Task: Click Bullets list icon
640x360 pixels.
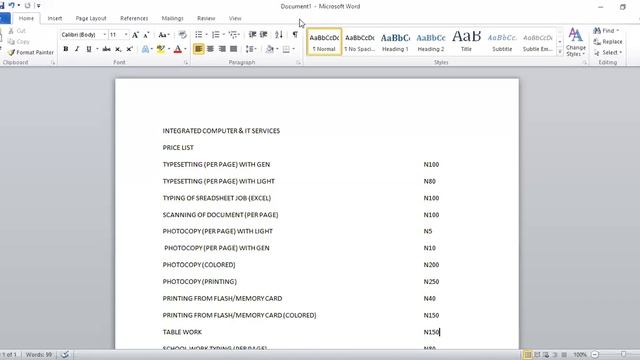Action: [x=199, y=35]
